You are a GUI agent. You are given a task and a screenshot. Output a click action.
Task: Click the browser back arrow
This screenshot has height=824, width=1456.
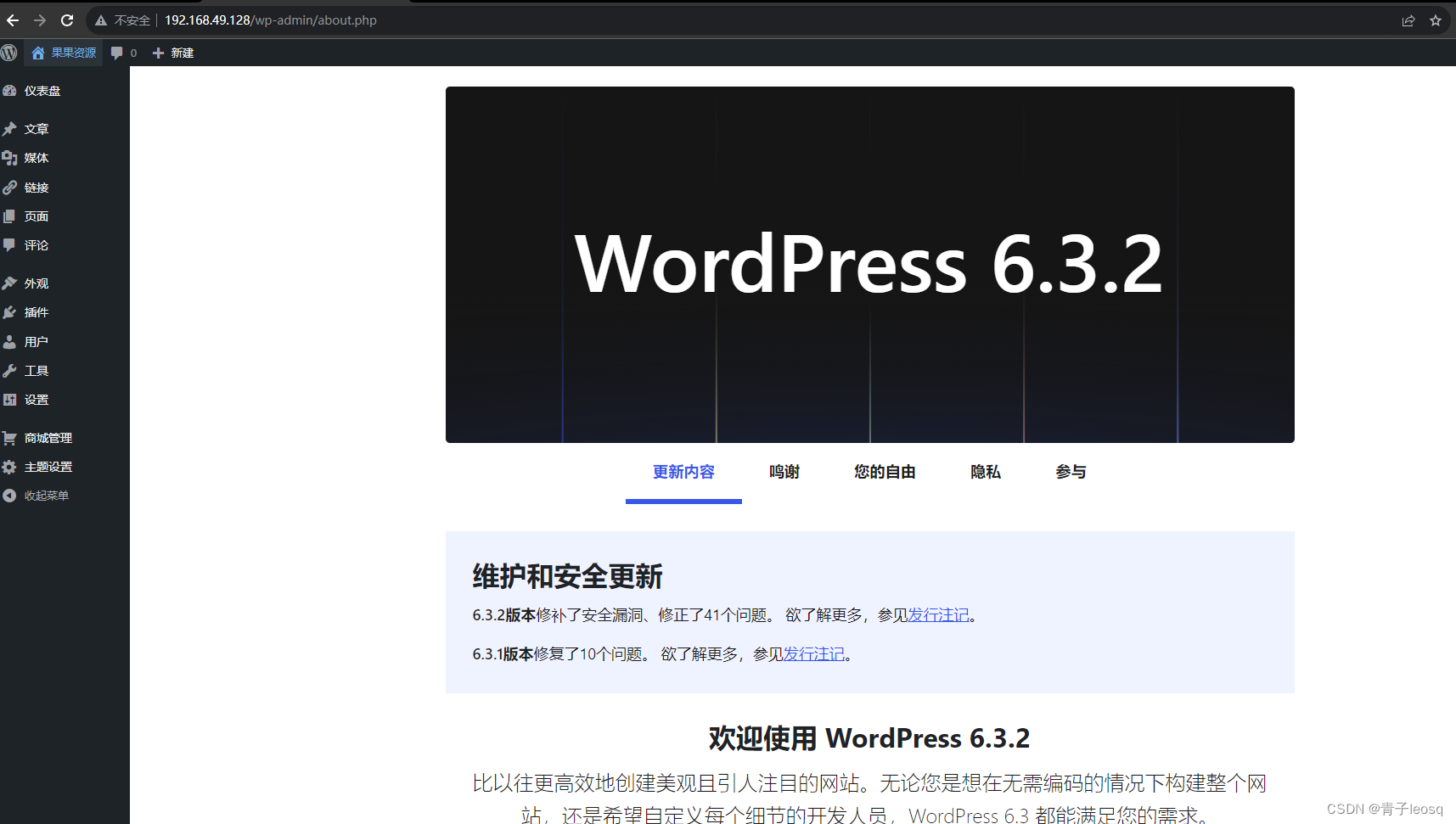(x=13, y=20)
